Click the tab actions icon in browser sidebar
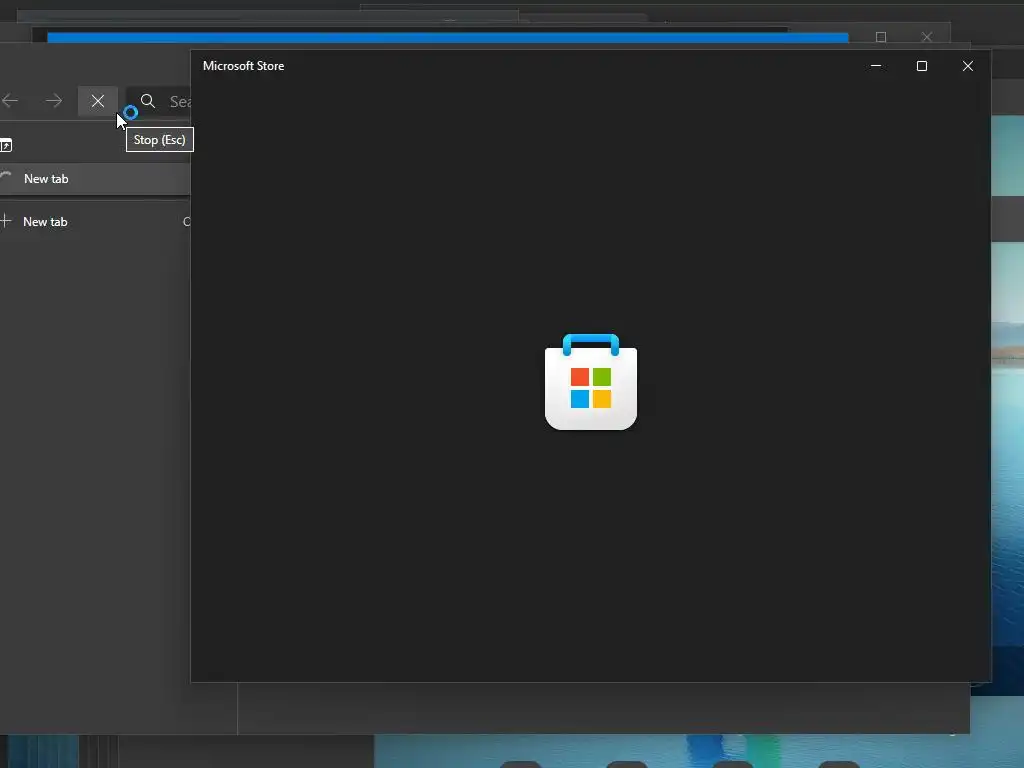 [x=6, y=145]
